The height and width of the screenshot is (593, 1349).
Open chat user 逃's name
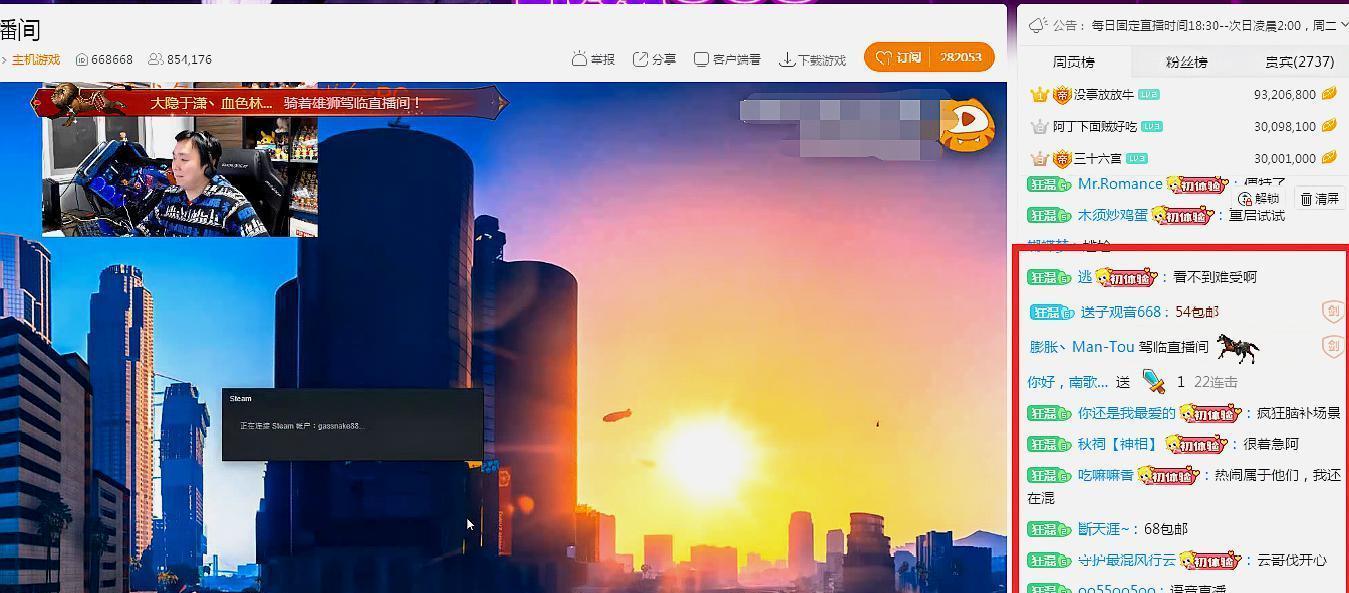click(1085, 277)
